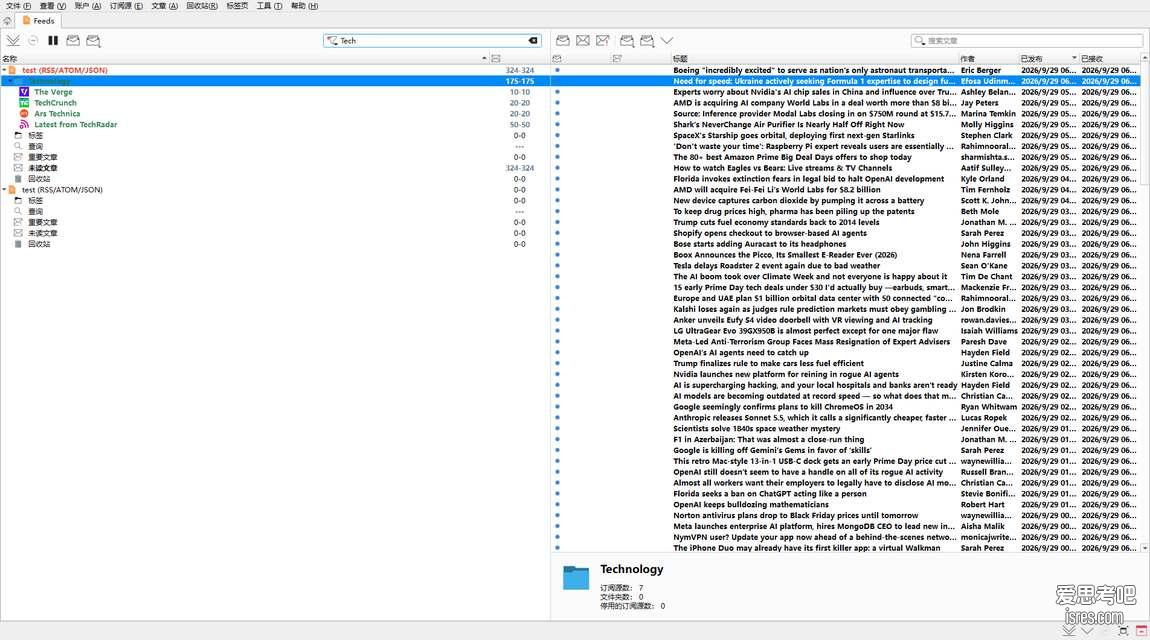Click red icon in status bar corner
The height and width of the screenshot is (640, 1150).
coord(1141,630)
